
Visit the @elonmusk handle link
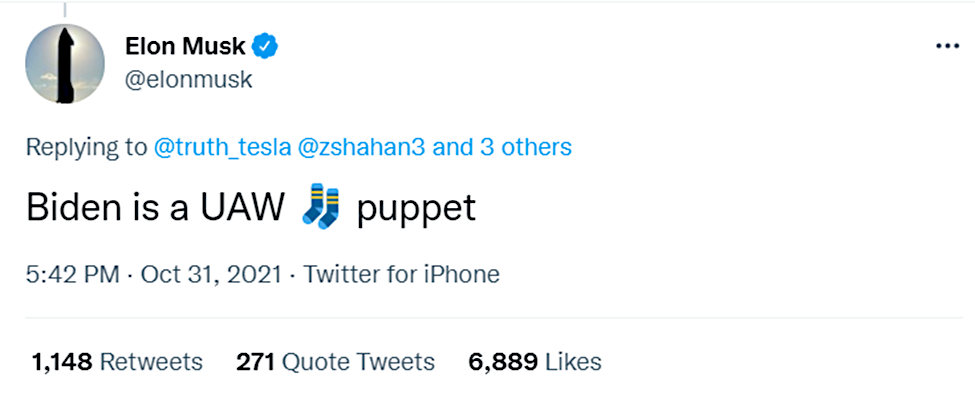(189, 80)
